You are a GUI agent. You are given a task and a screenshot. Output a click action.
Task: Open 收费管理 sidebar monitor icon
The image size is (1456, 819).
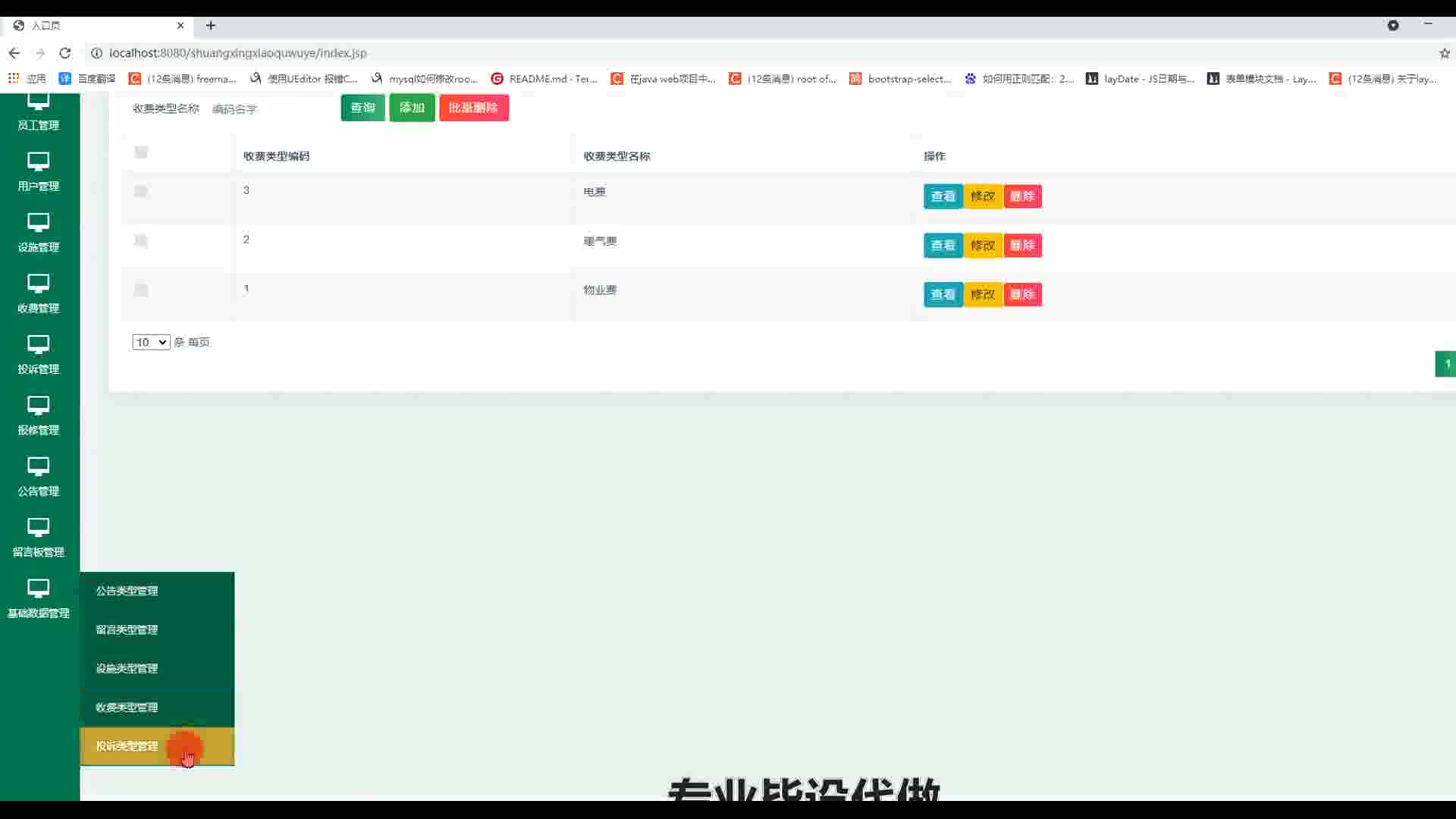point(38,284)
